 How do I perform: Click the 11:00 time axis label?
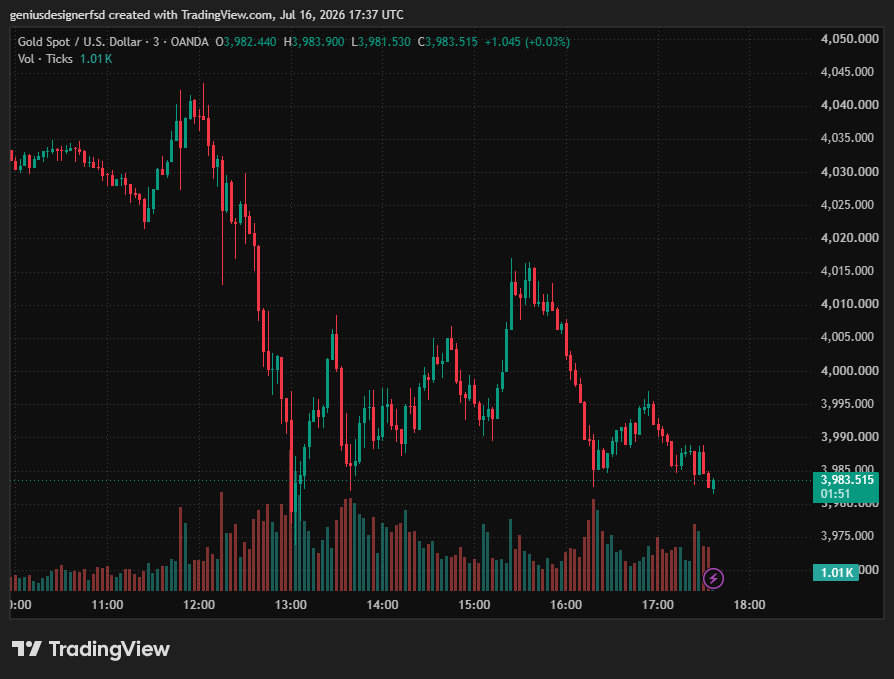coord(107,605)
